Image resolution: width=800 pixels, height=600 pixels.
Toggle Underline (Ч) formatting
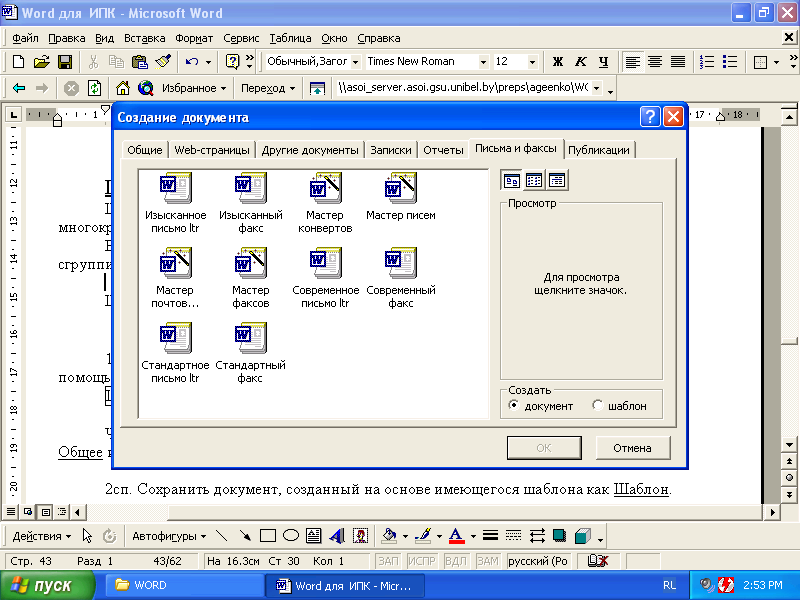click(604, 62)
